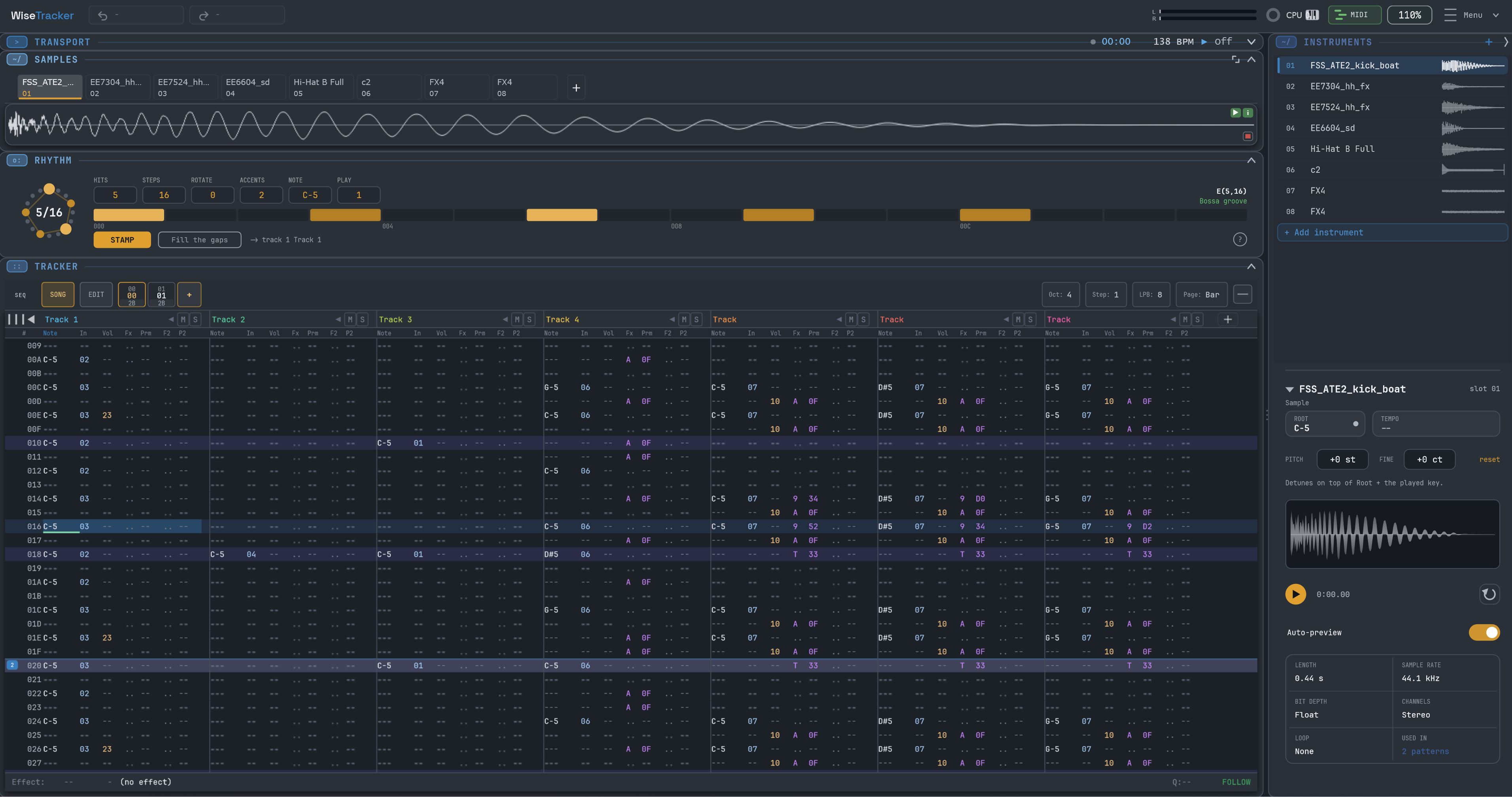1512x797 pixels.
Task: Select the Hi-Hat B Full sample tab
Action: tap(321, 87)
